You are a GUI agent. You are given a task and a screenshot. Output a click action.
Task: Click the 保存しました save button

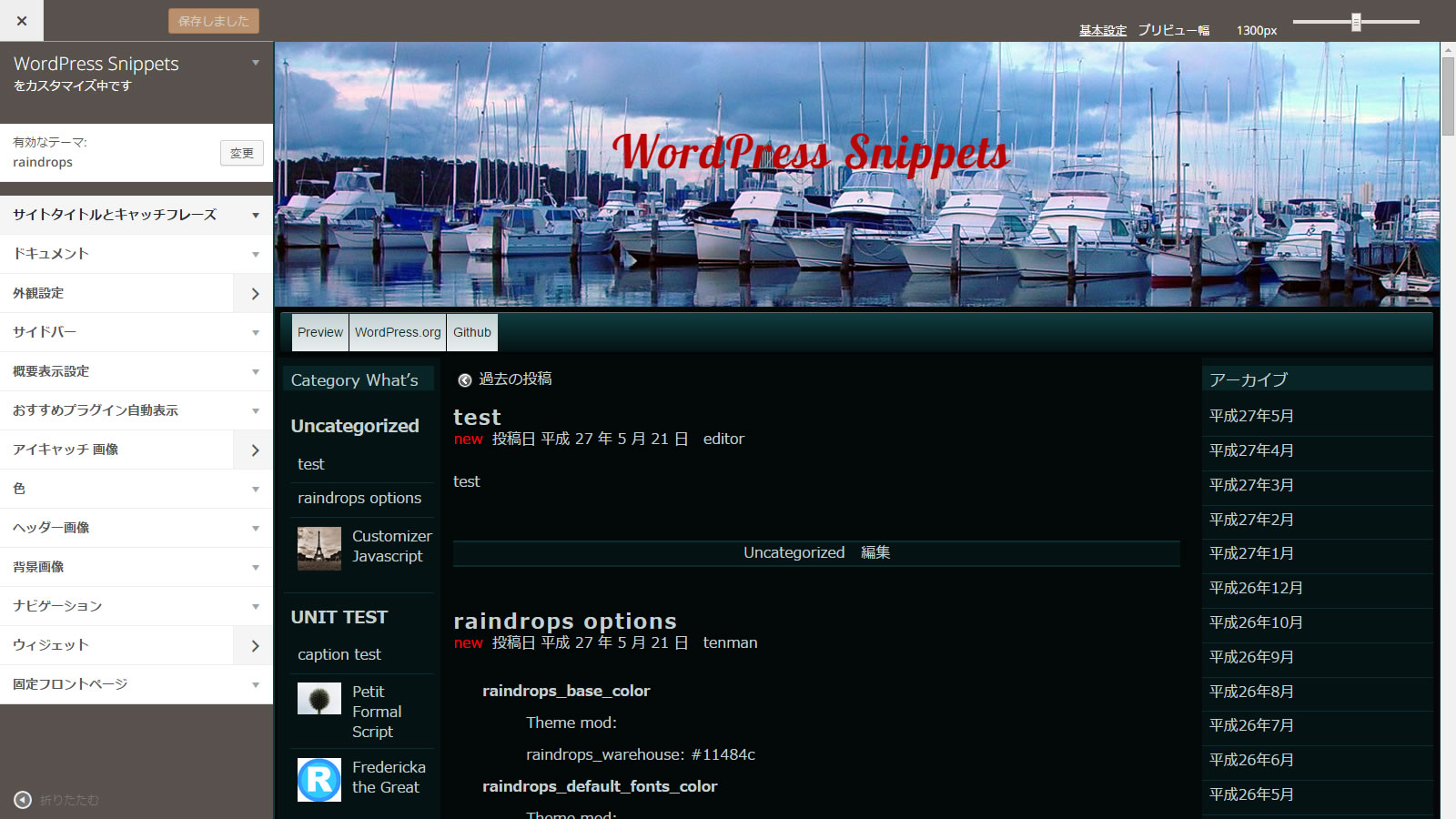pos(214,21)
